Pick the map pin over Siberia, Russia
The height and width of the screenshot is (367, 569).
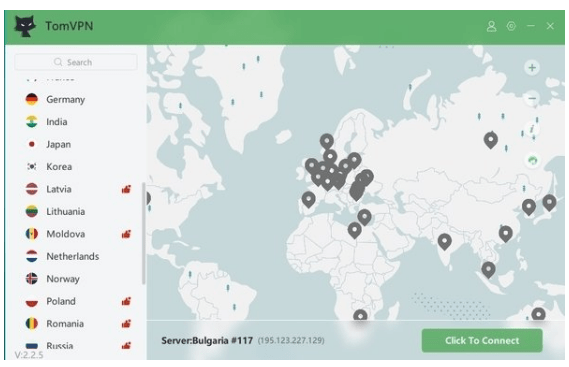click(x=491, y=140)
